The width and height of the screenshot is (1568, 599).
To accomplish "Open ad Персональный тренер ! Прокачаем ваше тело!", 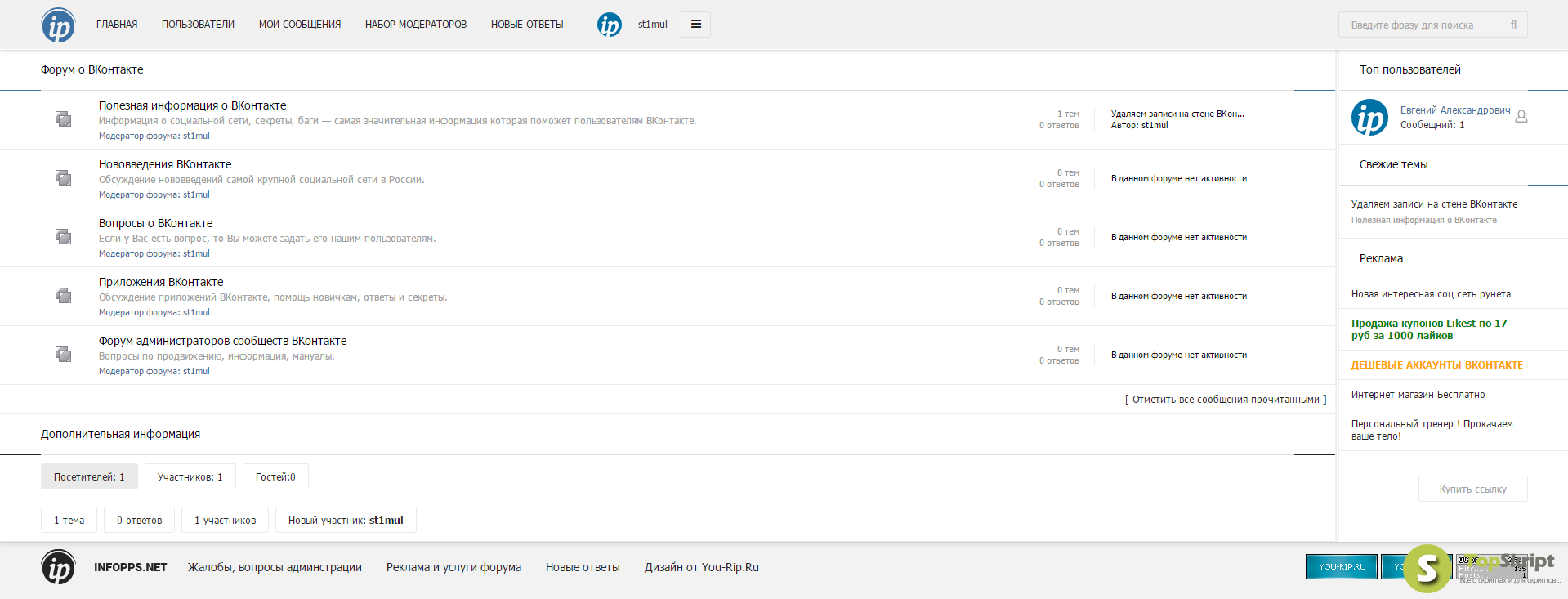I will [1432, 430].
